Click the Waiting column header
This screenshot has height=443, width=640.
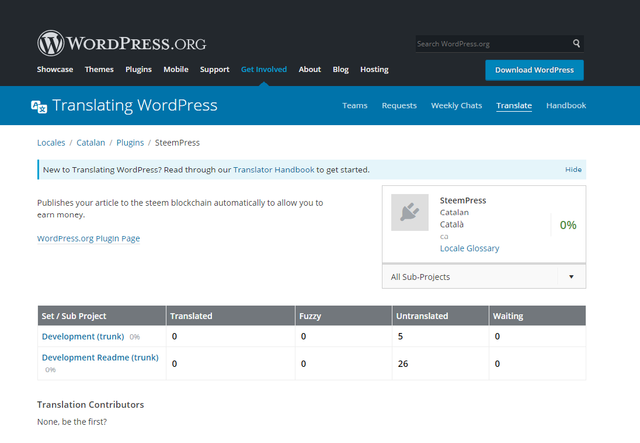pyautogui.click(x=538, y=316)
